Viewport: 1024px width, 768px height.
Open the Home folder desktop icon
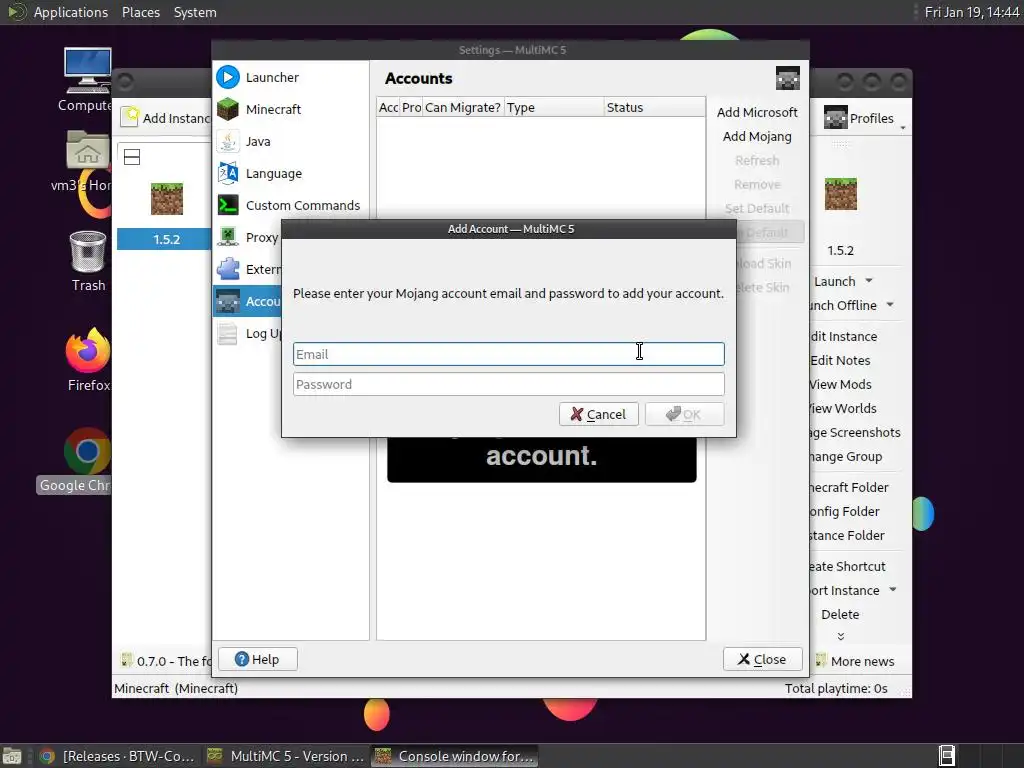point(88,150)
